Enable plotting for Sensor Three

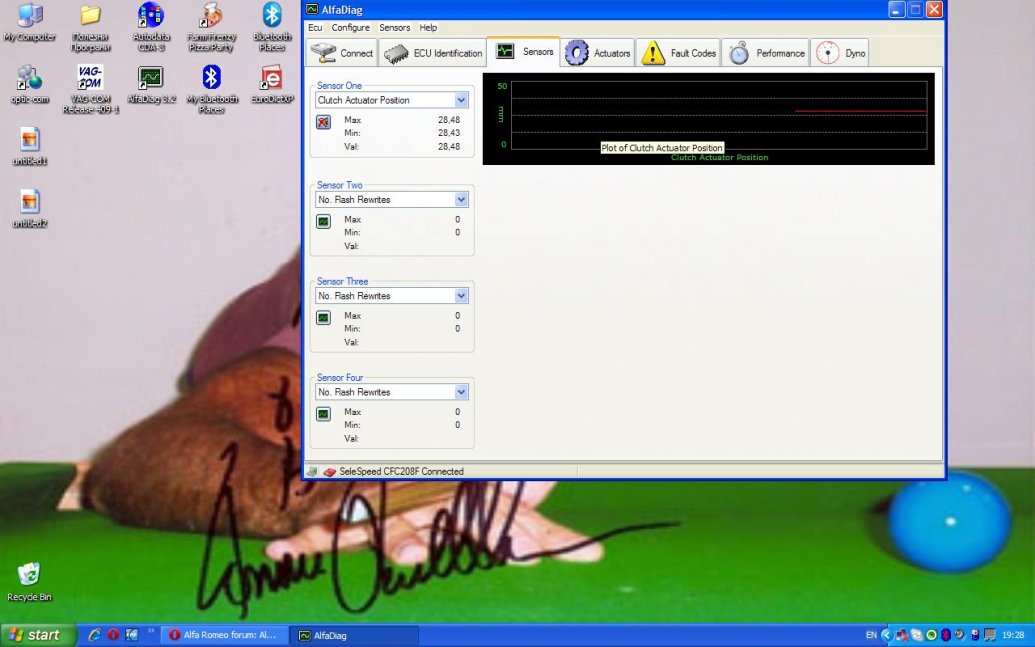[x=323, y=317]
